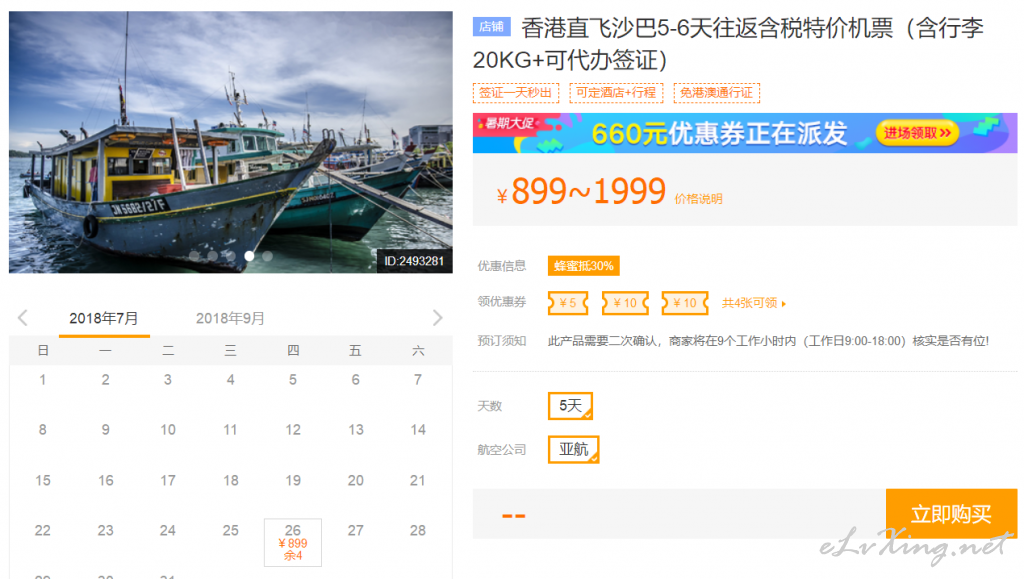This screenshot has height=579, width=1024.
Task: Click the 四 weekday column header
Action: pos(293,351)
